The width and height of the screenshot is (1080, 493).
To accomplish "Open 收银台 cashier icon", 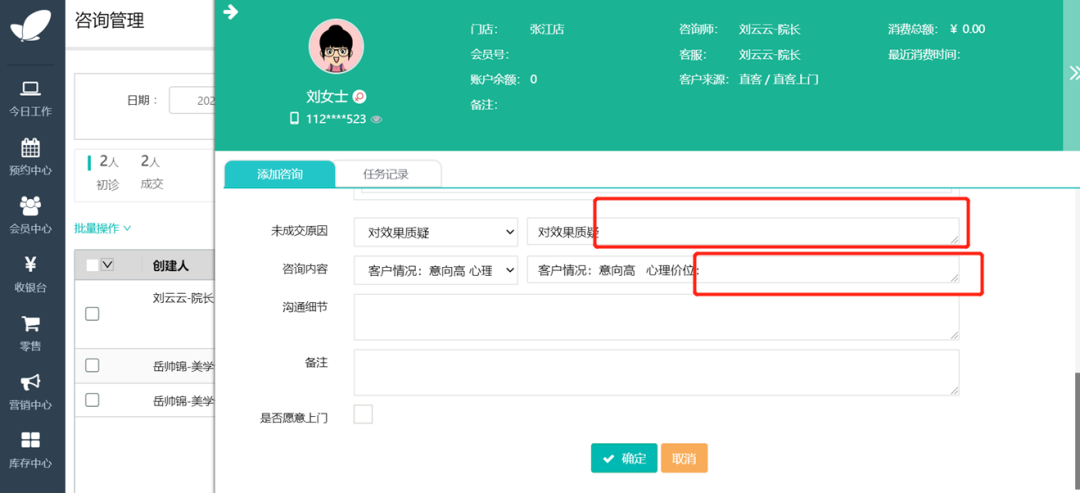I will pyautogui.click(x=30, y=273).
